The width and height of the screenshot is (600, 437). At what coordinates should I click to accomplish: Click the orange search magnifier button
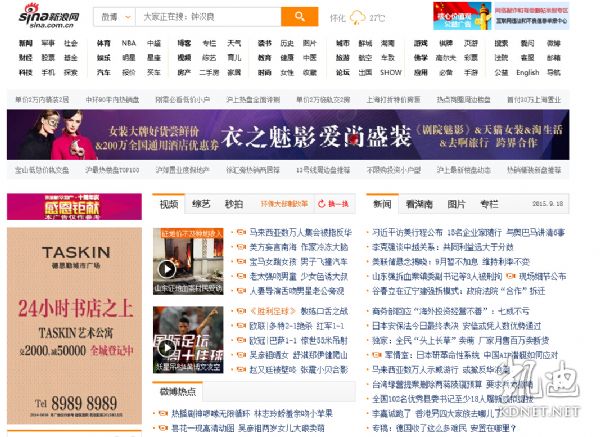(x=300, y=17)
